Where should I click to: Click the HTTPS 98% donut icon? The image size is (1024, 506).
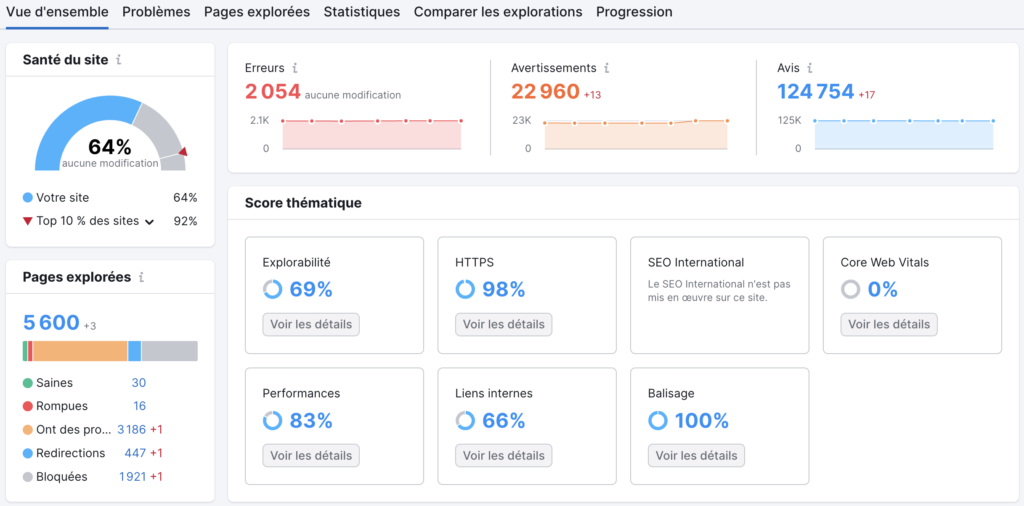point(465,289)
